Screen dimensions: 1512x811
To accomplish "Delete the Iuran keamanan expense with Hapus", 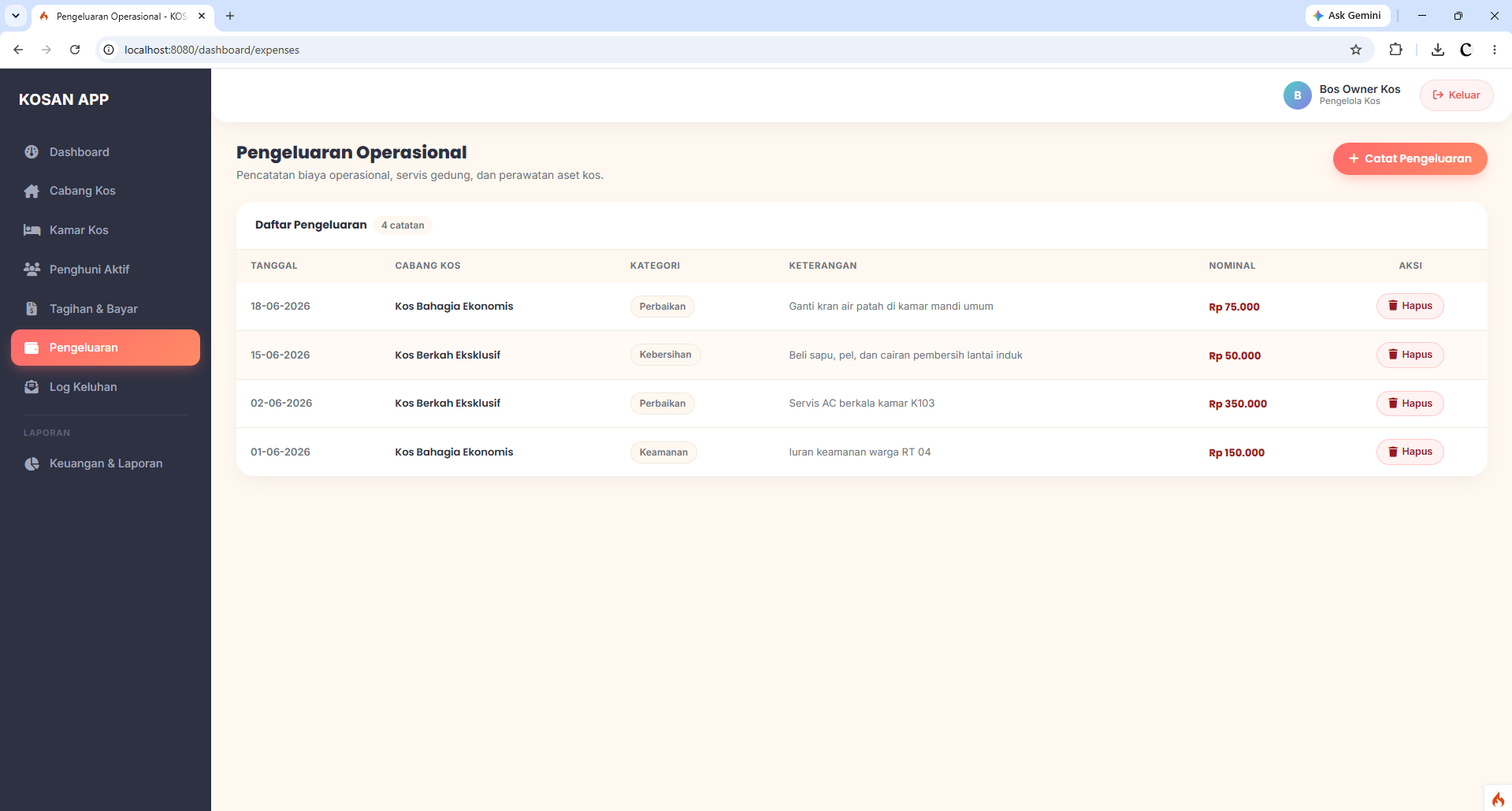I will [x=1410, y=452].
